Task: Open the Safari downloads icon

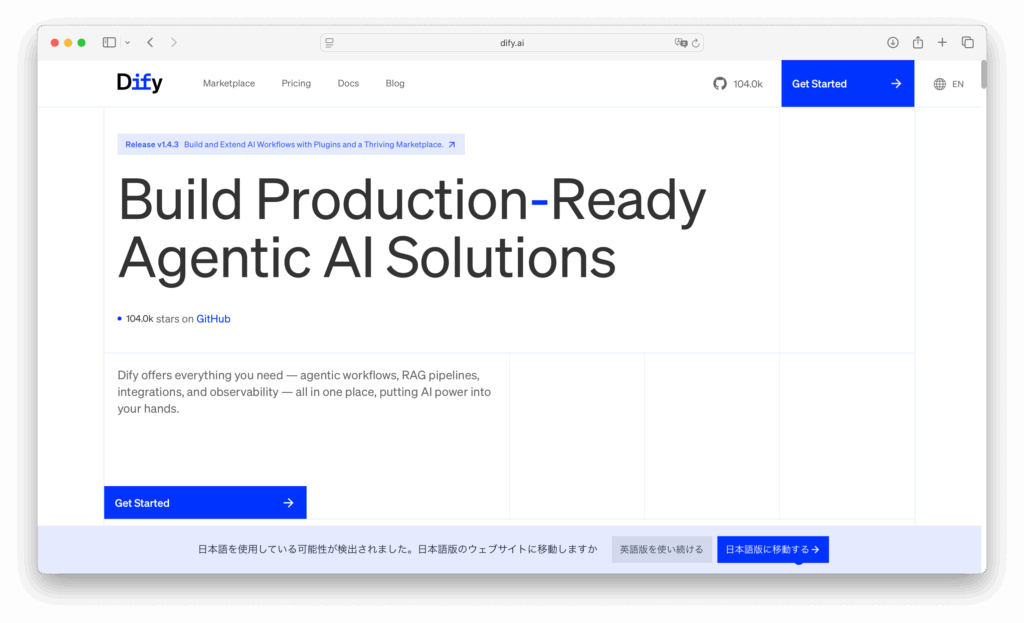Action: pyautogui.click(x=893, y=43)
